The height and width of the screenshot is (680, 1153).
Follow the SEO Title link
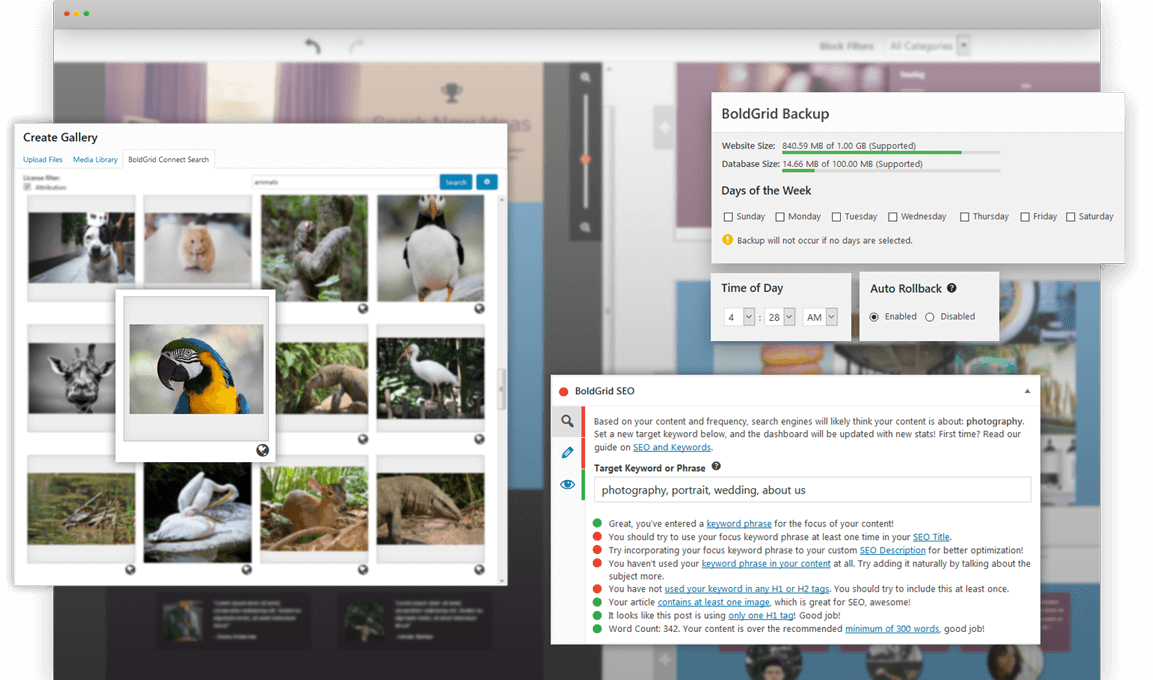(931, 537)
